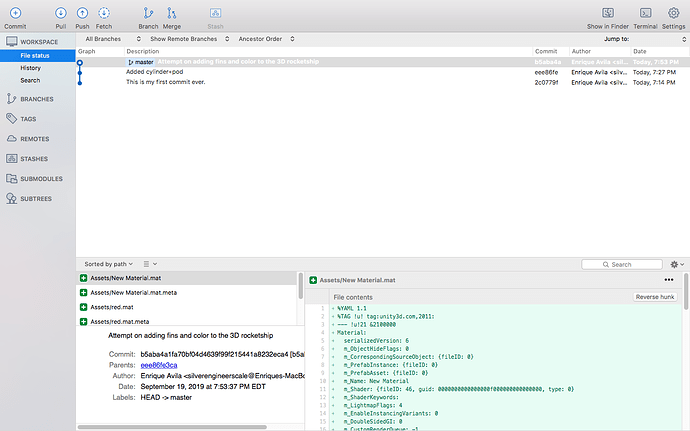Click the Branches sidebar icon
Image resolution: width=690 pixels, height=431 pixels.
tap(11, 99)
